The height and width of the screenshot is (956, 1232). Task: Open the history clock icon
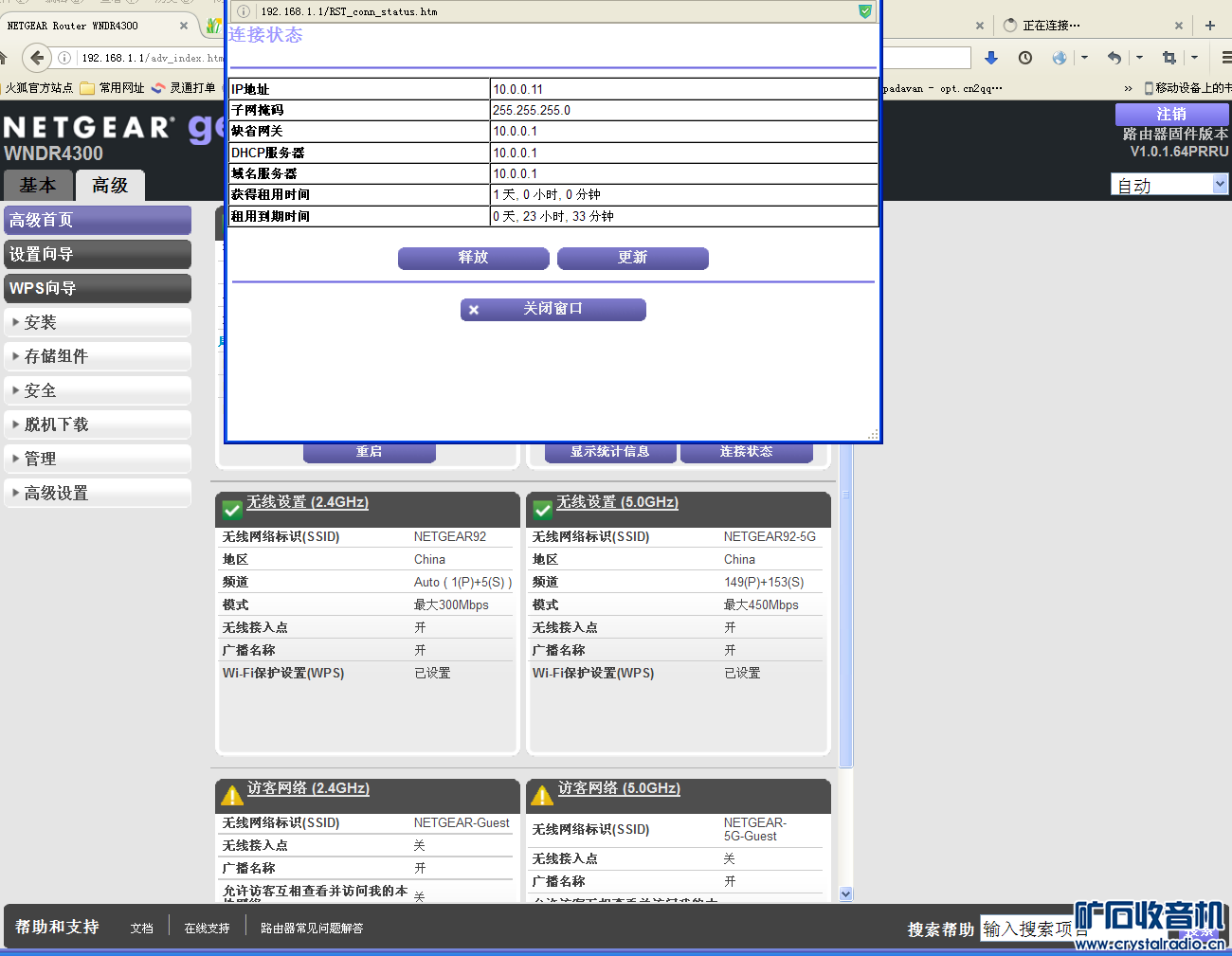(1025, 58)
